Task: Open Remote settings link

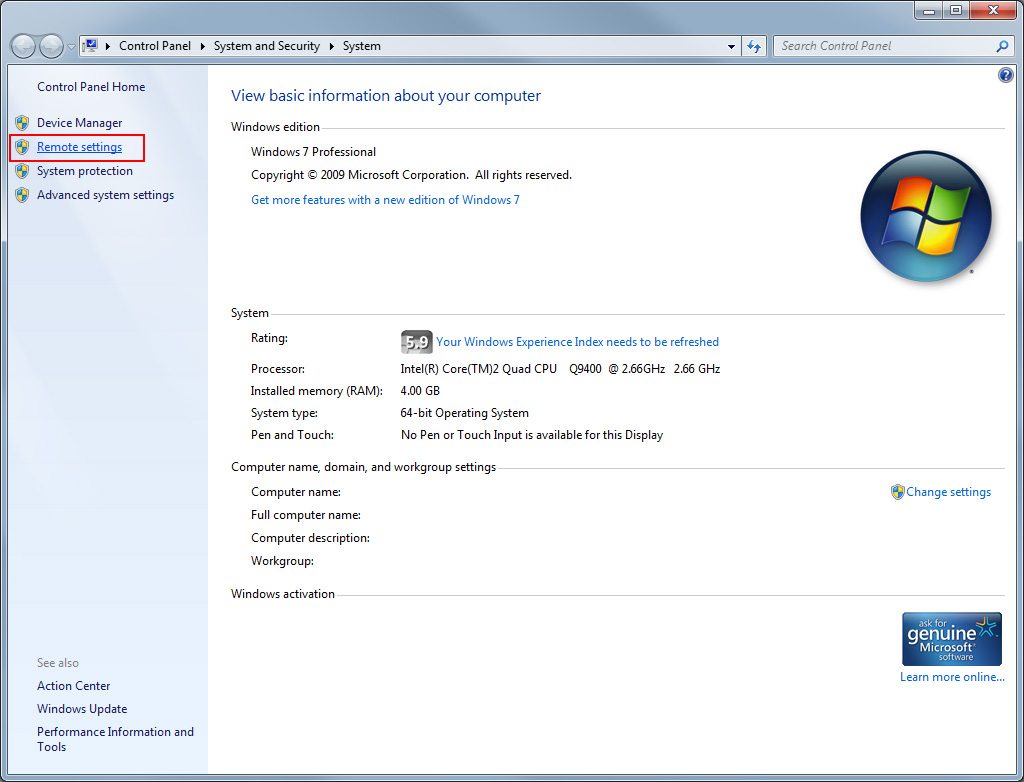Action: point(79,147)
